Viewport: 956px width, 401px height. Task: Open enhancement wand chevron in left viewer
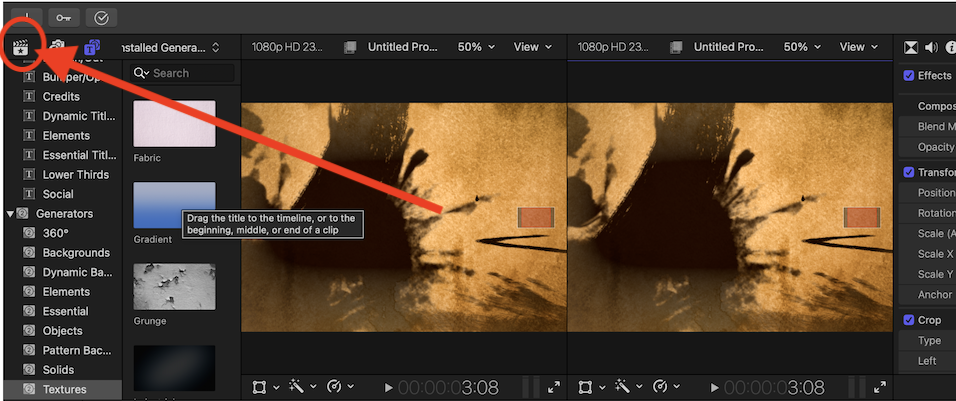pos(313,387)
